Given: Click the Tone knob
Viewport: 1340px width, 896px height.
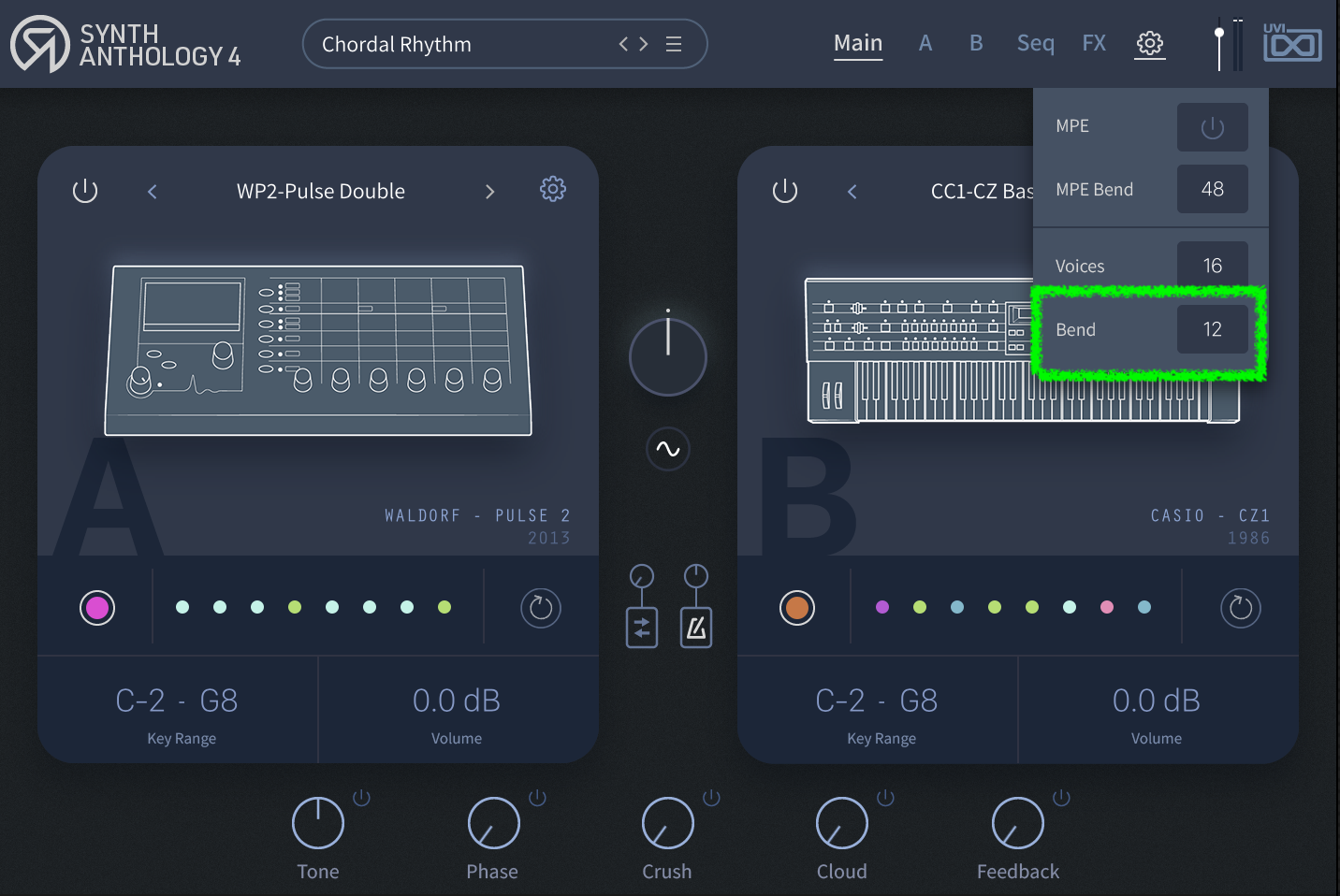Looking at the screenshot, I should click(318, 823).
